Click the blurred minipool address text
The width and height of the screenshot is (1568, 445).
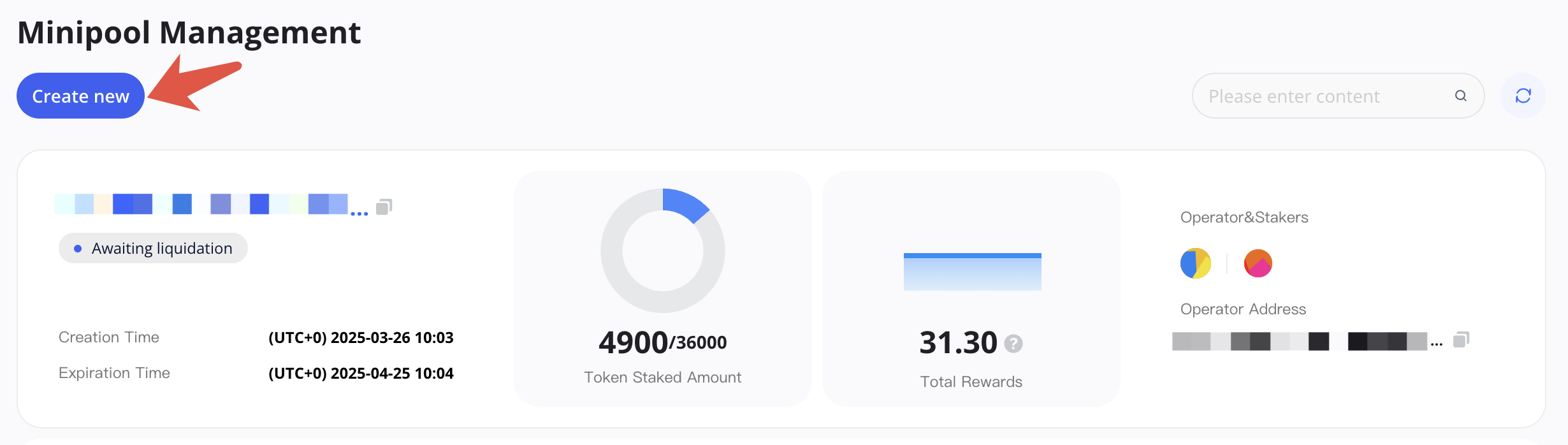pyautogui.click(x=211, y=205)
